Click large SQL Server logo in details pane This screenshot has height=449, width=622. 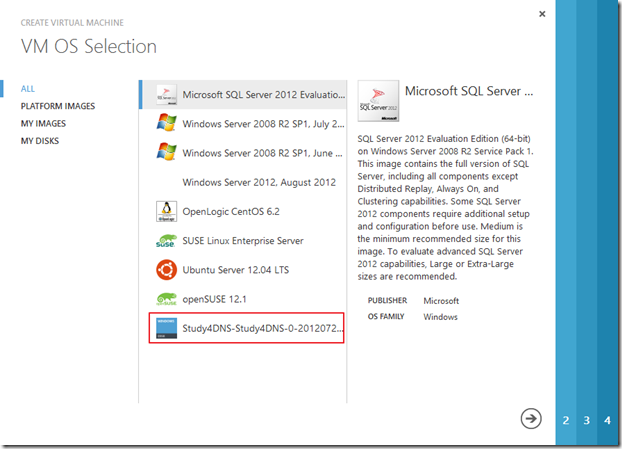click(x=378, y=101)
